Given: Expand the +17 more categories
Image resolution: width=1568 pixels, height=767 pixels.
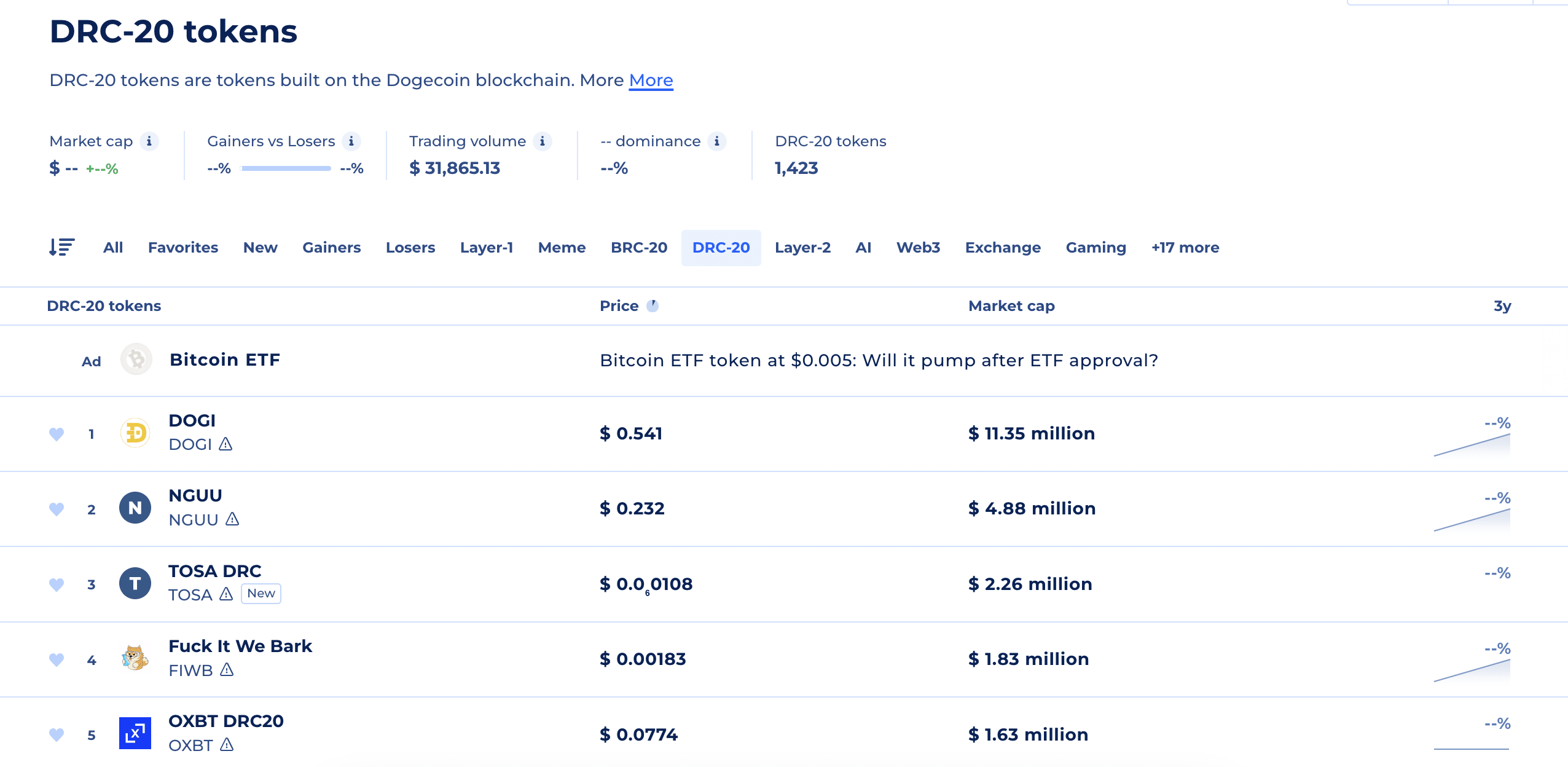Looking at the screenshot, I should click(x=1185, y=248).
